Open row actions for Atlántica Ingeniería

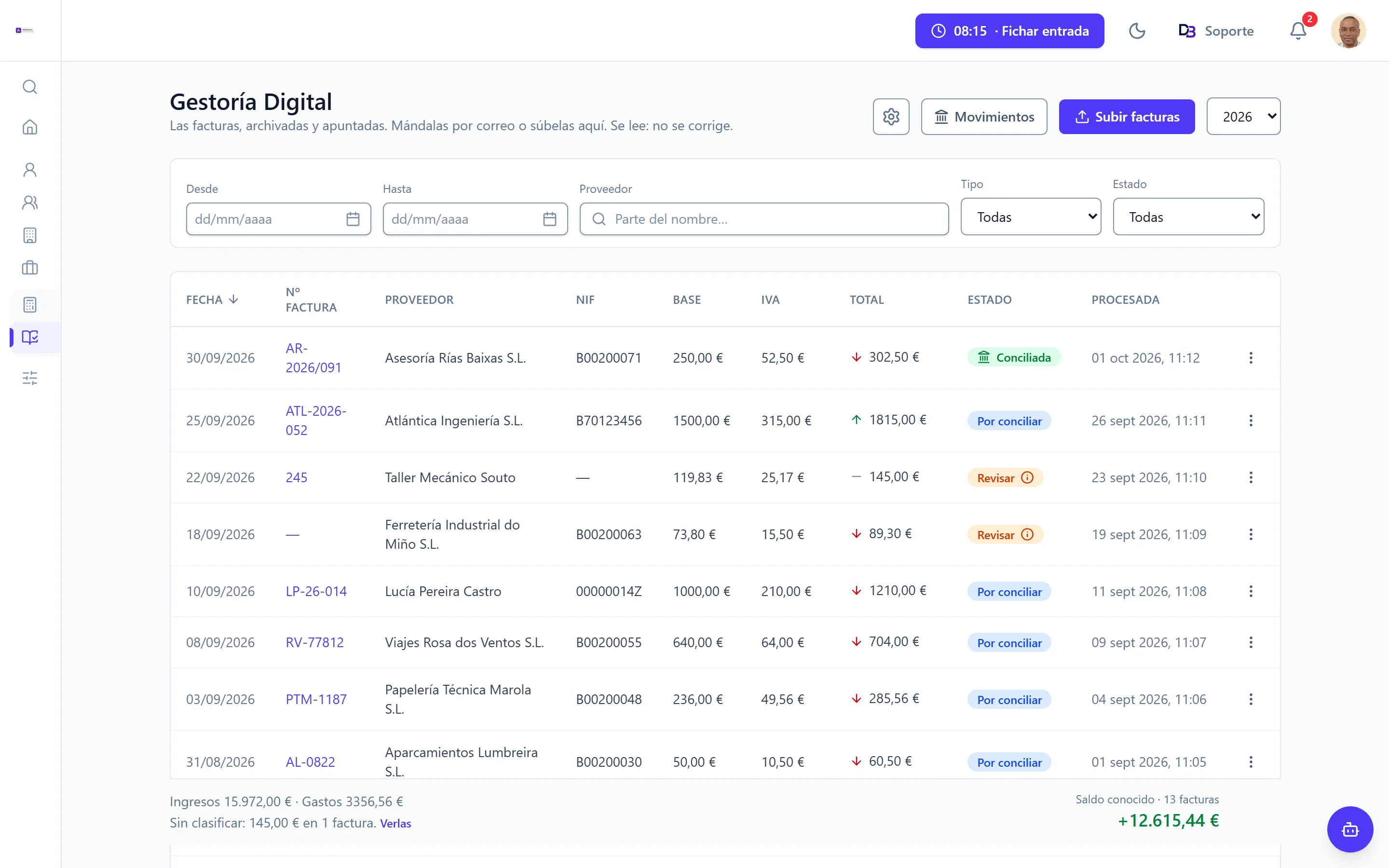1251,421
